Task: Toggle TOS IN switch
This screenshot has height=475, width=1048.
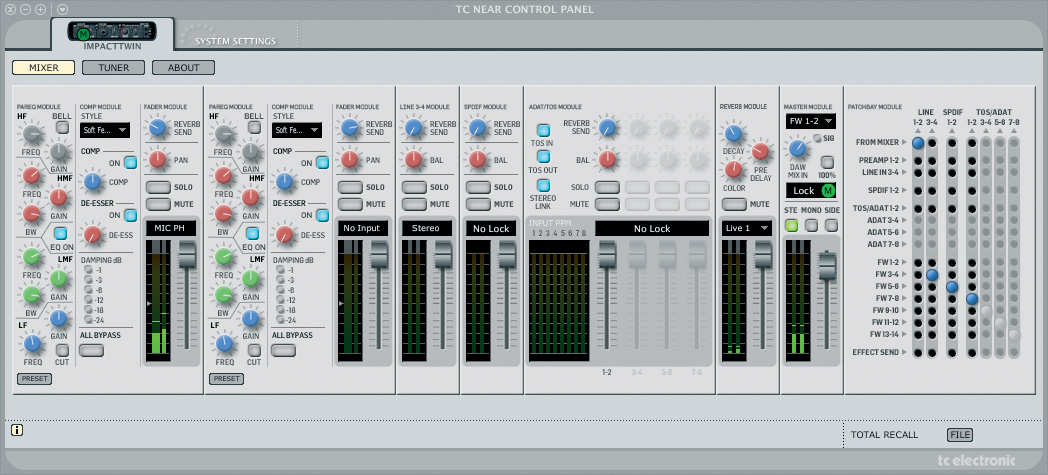Action: [x=543, y=131]
